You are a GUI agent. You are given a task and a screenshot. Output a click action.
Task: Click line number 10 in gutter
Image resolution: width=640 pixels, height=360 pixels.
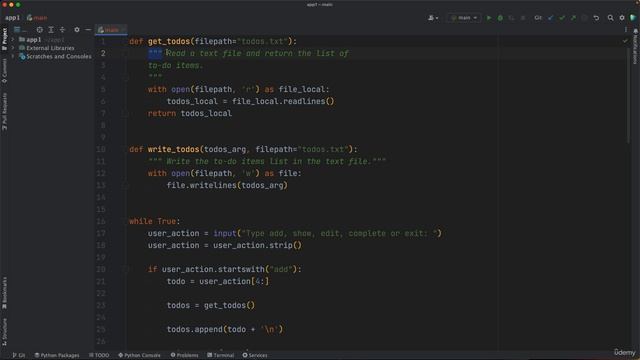point(101,149)
